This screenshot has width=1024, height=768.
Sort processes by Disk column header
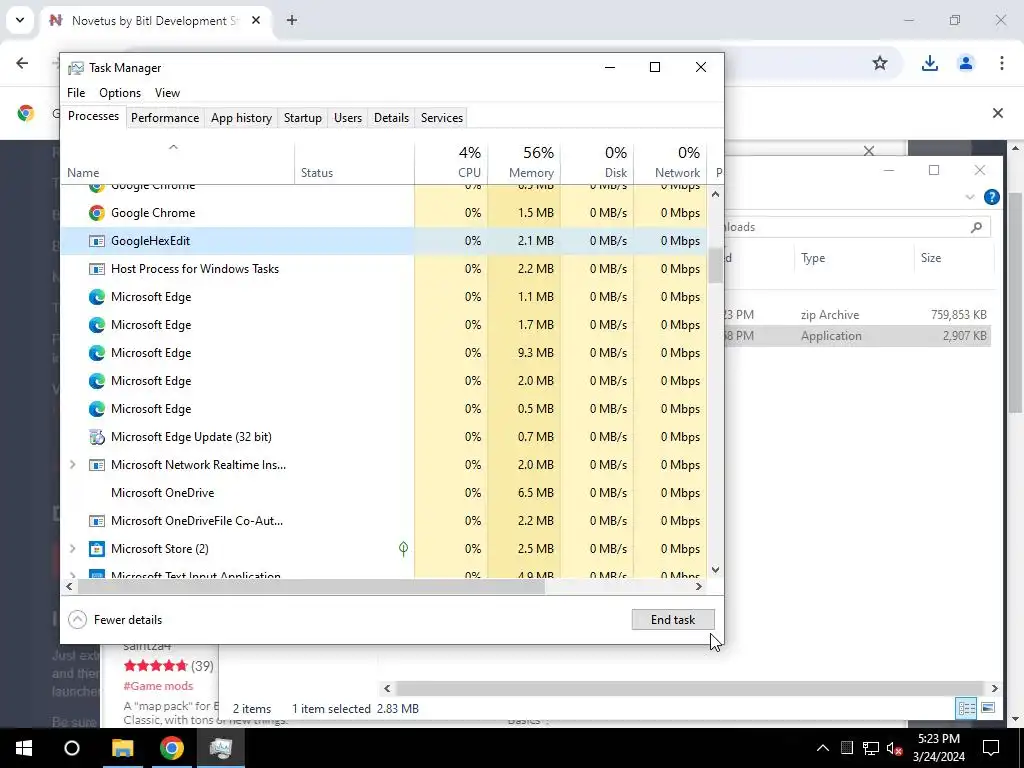597,162
